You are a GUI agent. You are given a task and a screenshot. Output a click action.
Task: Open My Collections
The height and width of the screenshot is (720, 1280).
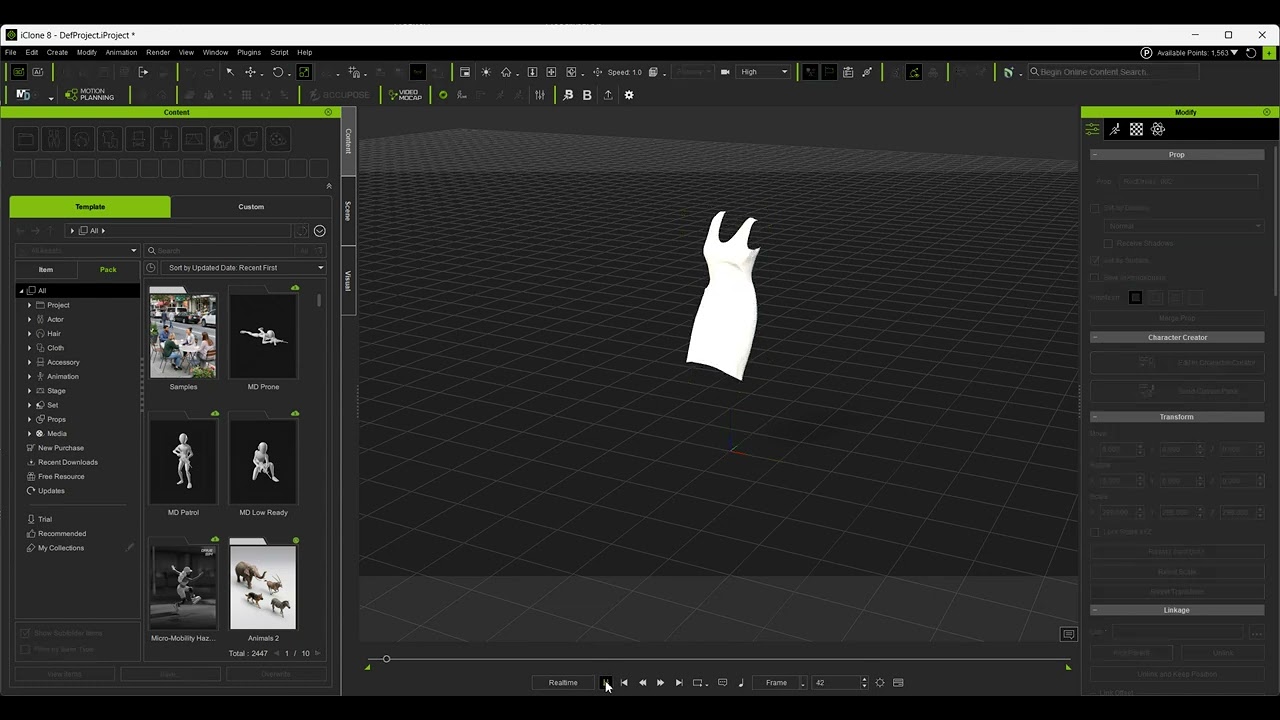click(x=61, y=548)
